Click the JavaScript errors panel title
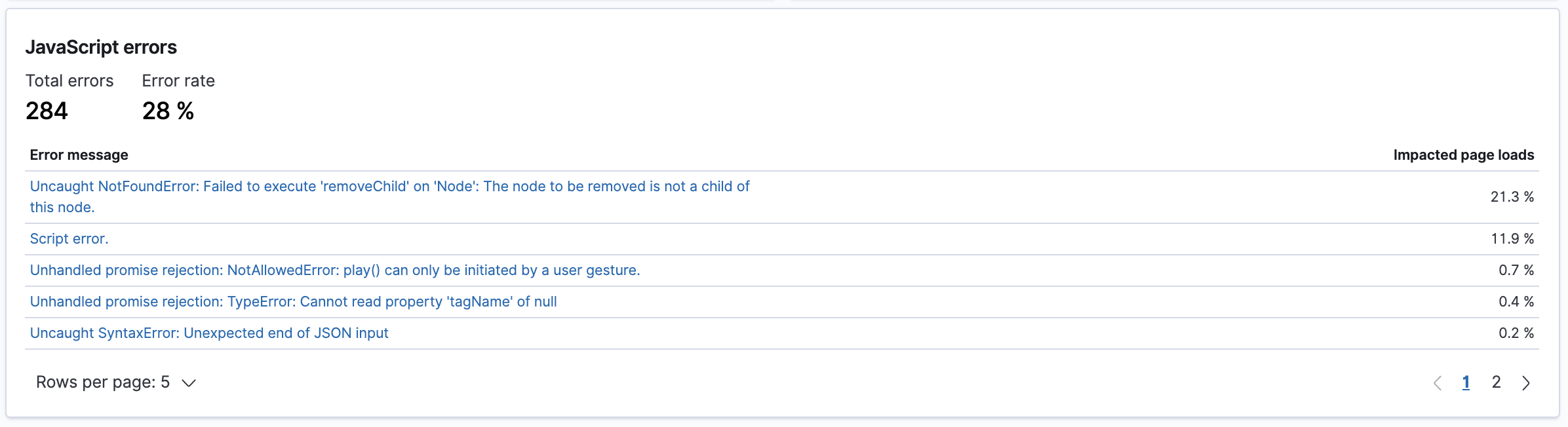The height and width of the screenshot is (427, 1568). point(101,46)
